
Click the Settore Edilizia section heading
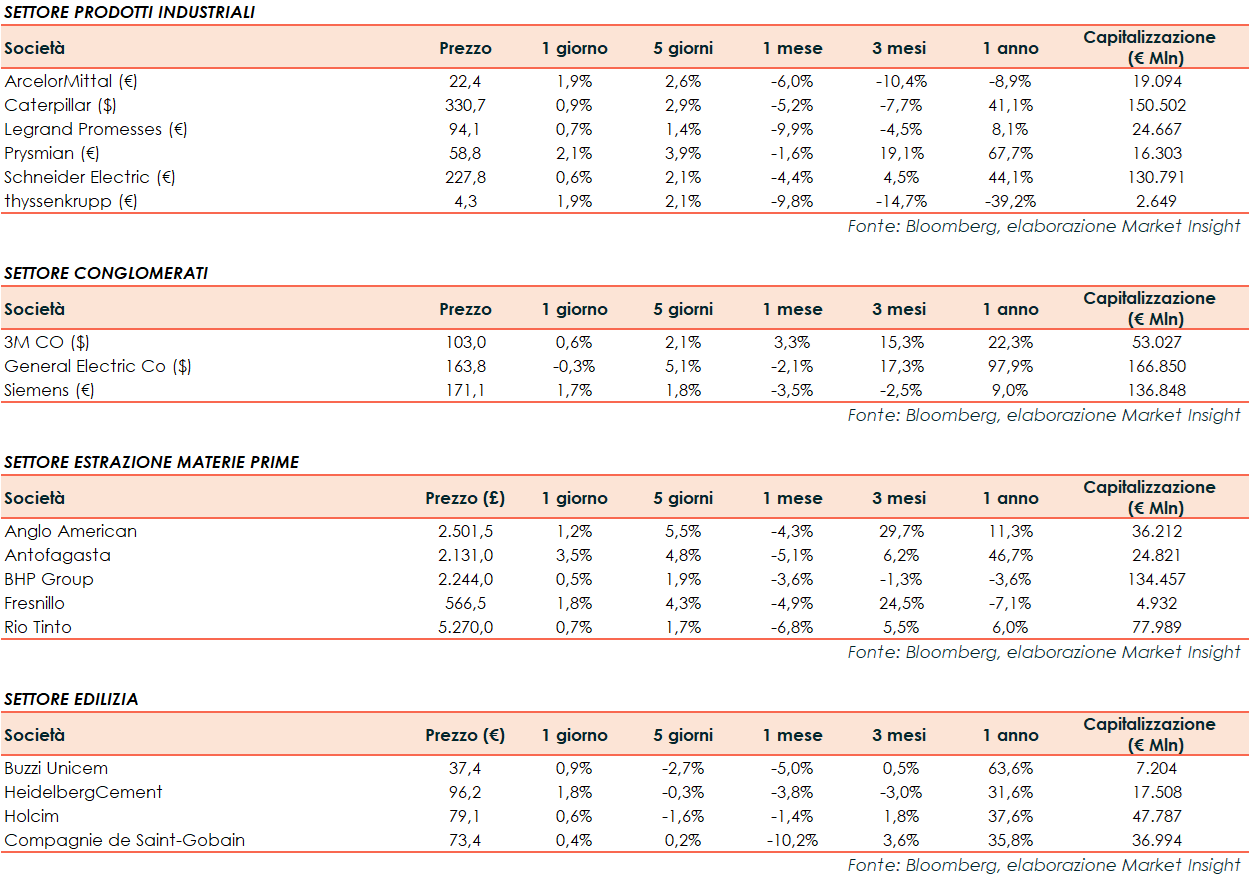[x=71, y=699]
